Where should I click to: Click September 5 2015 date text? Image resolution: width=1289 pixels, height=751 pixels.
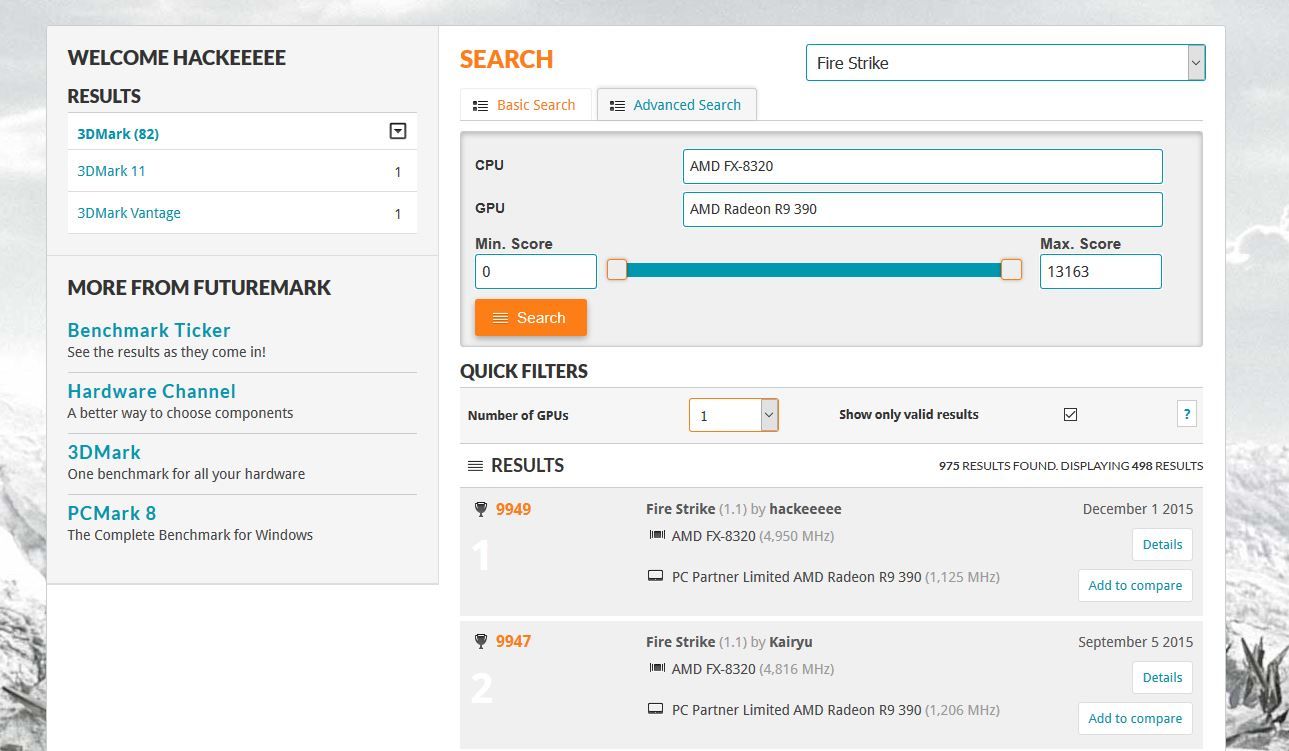coord(1136,642)
